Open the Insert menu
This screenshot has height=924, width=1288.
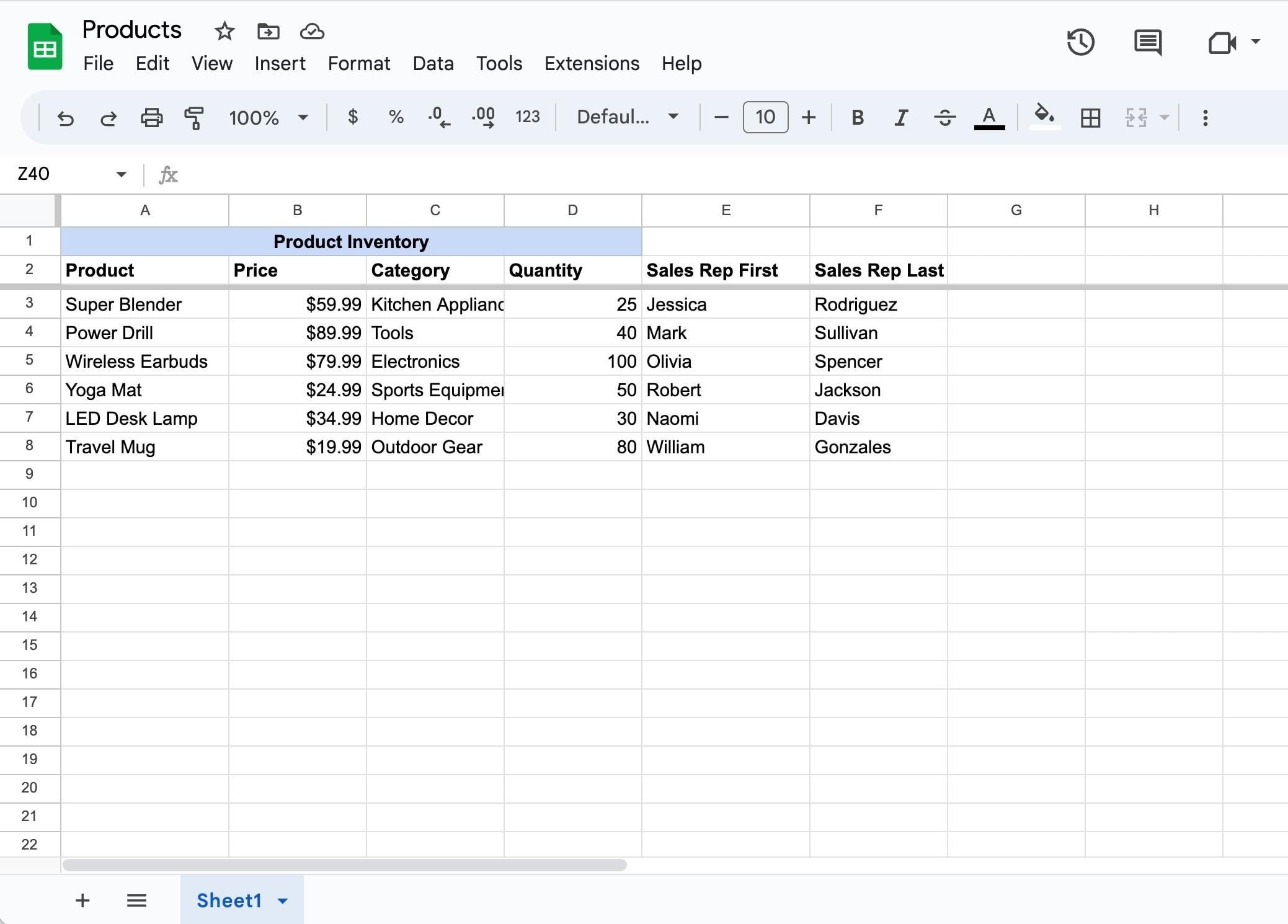(280, 63)
